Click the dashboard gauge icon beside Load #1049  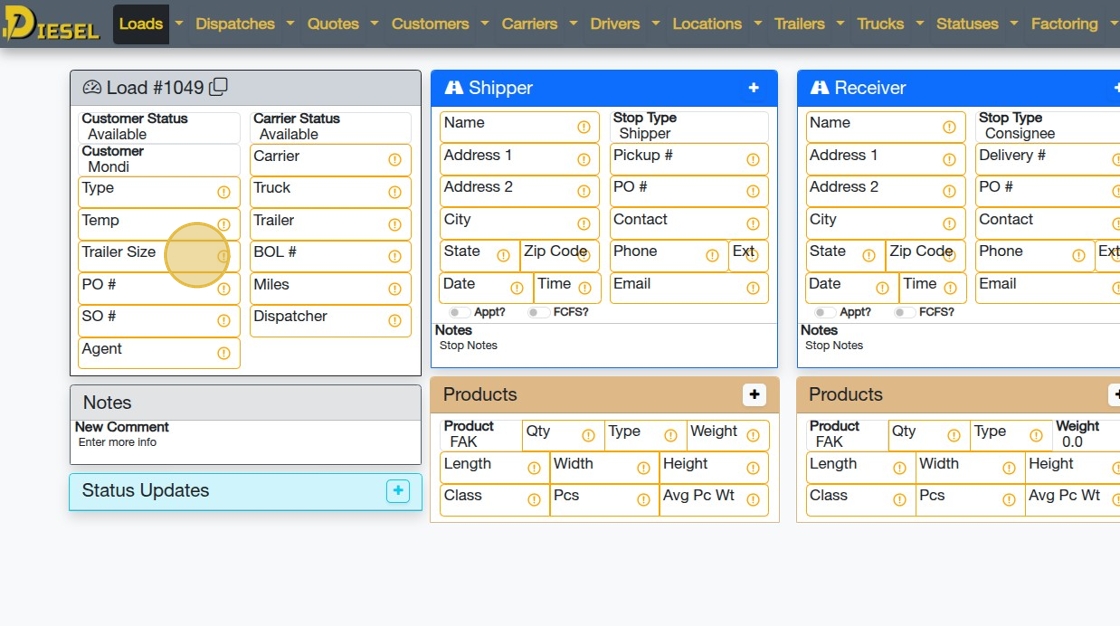pyautogui.click(x=91, y=87)
